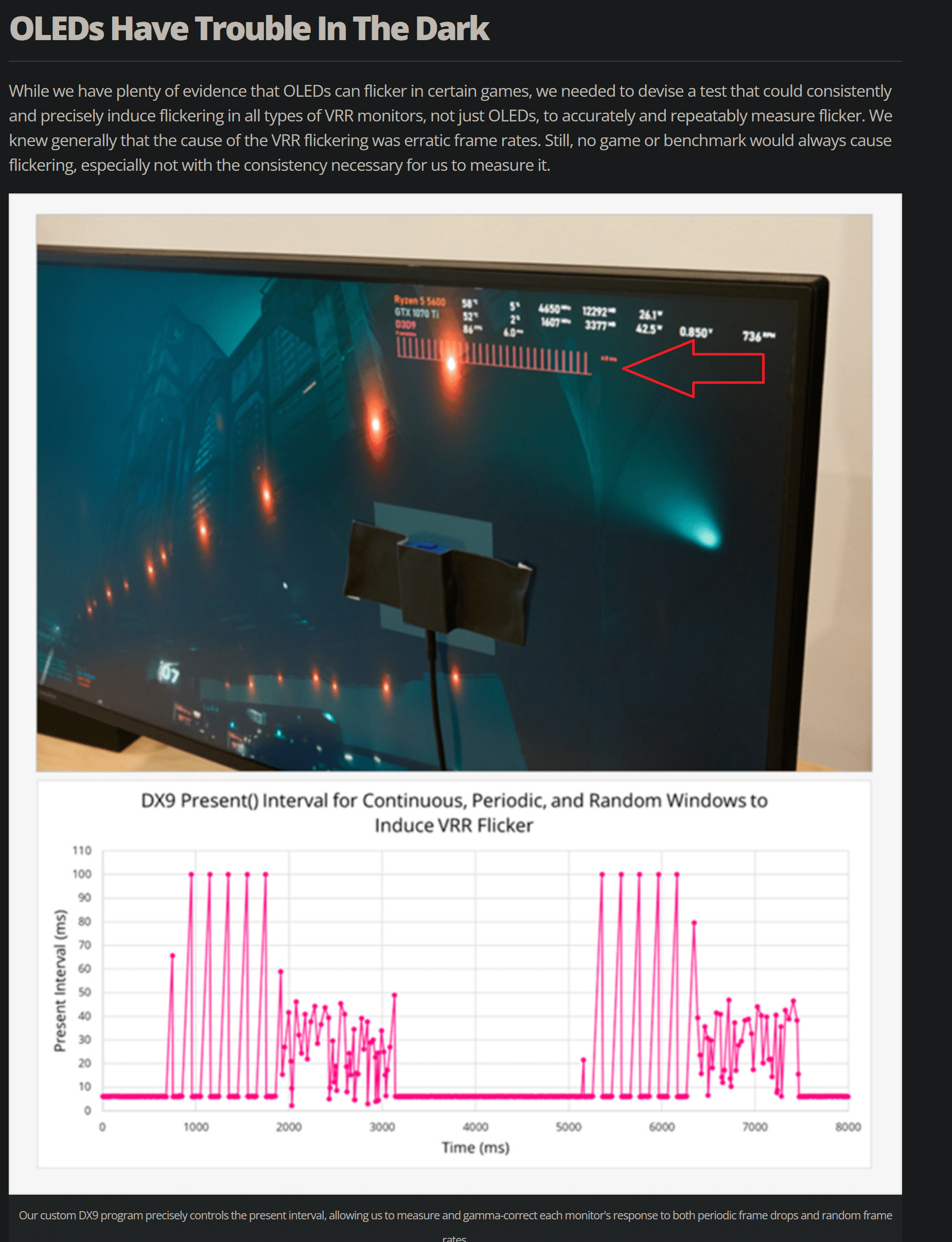Click the '8000' label on the time axis
Screen dimensions: 952x1242
click(848, 1127)
